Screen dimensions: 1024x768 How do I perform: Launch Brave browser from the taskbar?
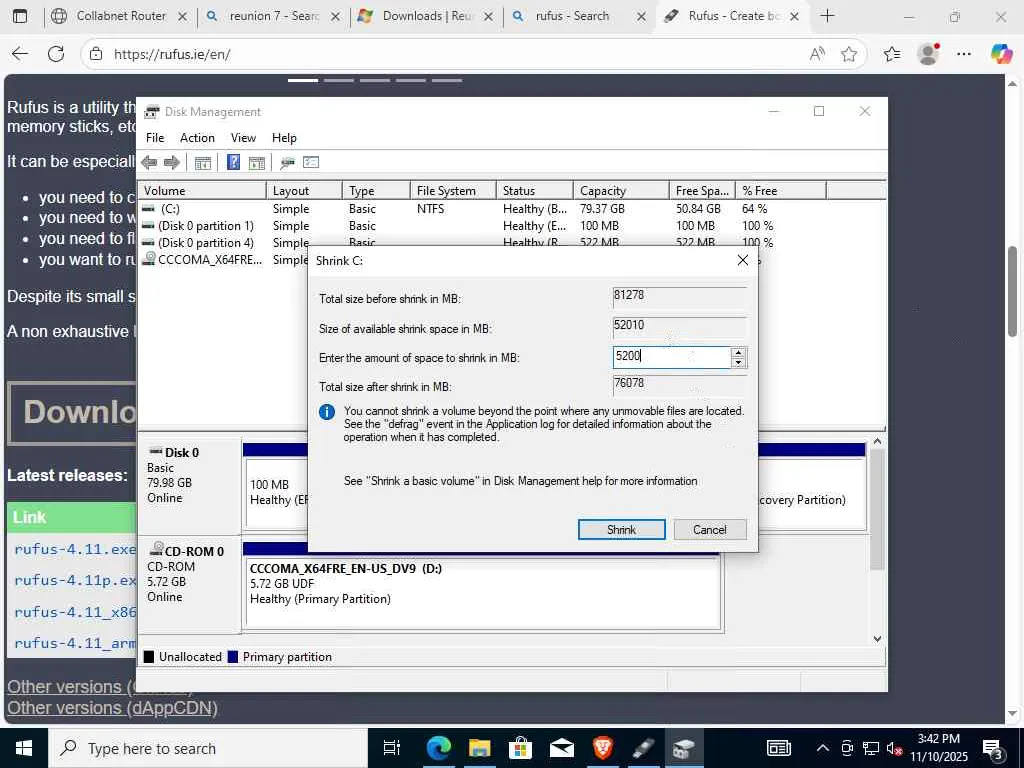602,748
